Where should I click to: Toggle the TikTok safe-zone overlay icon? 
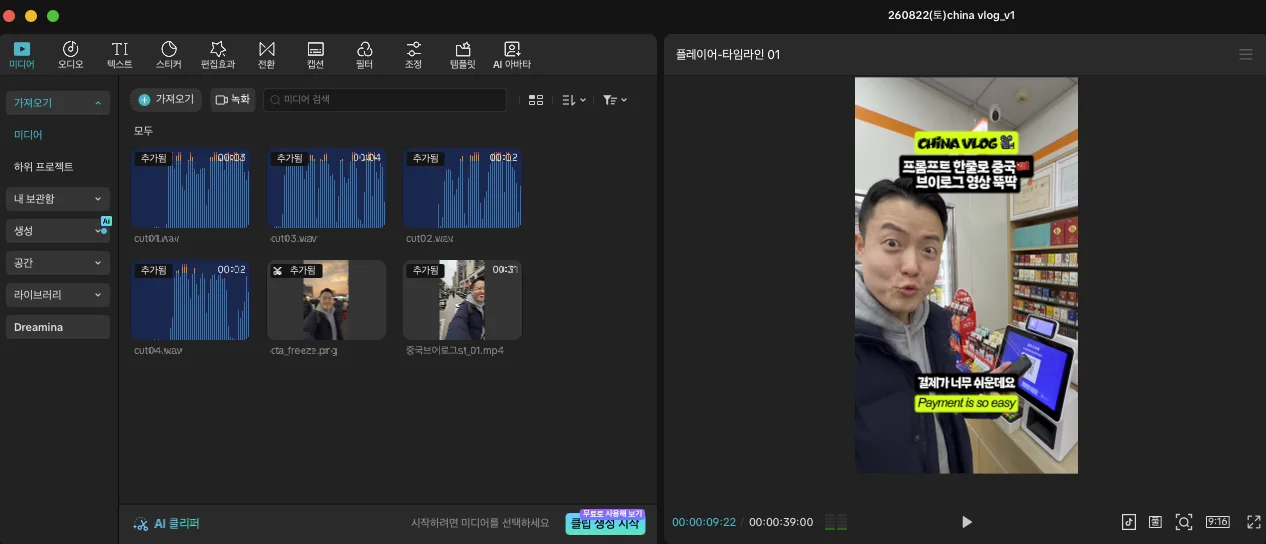tap(1128, 522)
